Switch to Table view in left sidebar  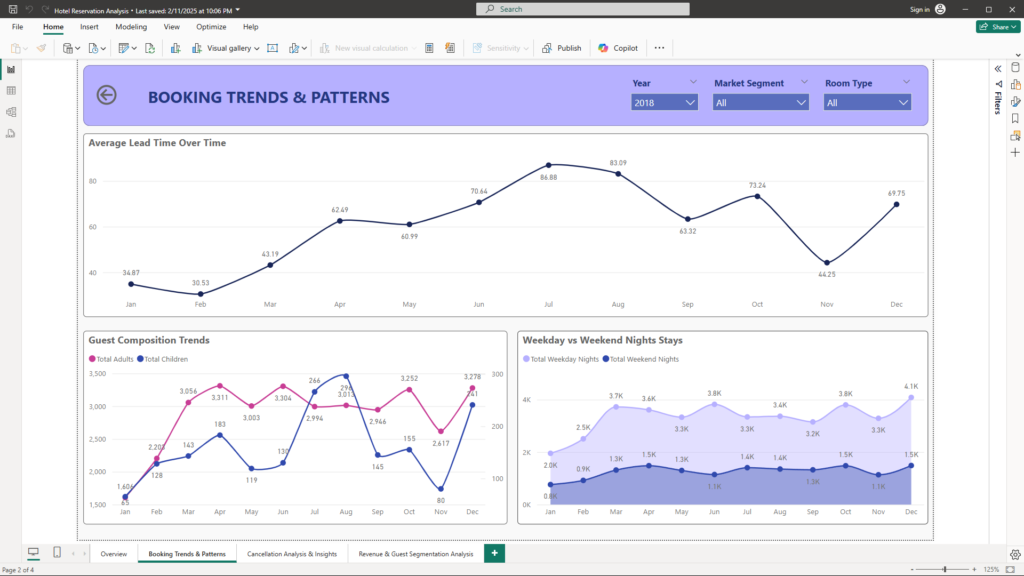click(x=11, y=91)
